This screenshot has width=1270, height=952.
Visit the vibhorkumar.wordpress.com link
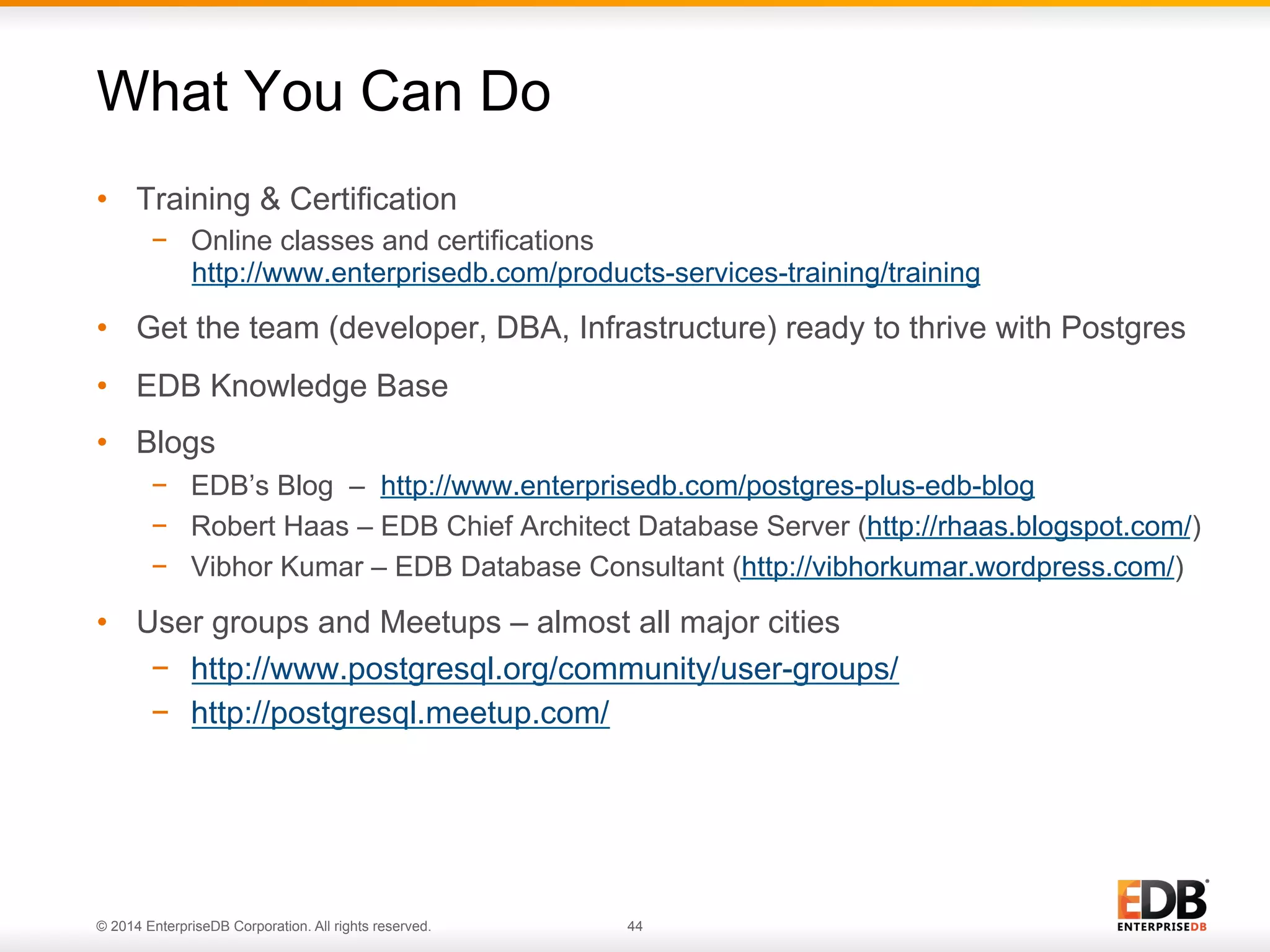[958, 566]
